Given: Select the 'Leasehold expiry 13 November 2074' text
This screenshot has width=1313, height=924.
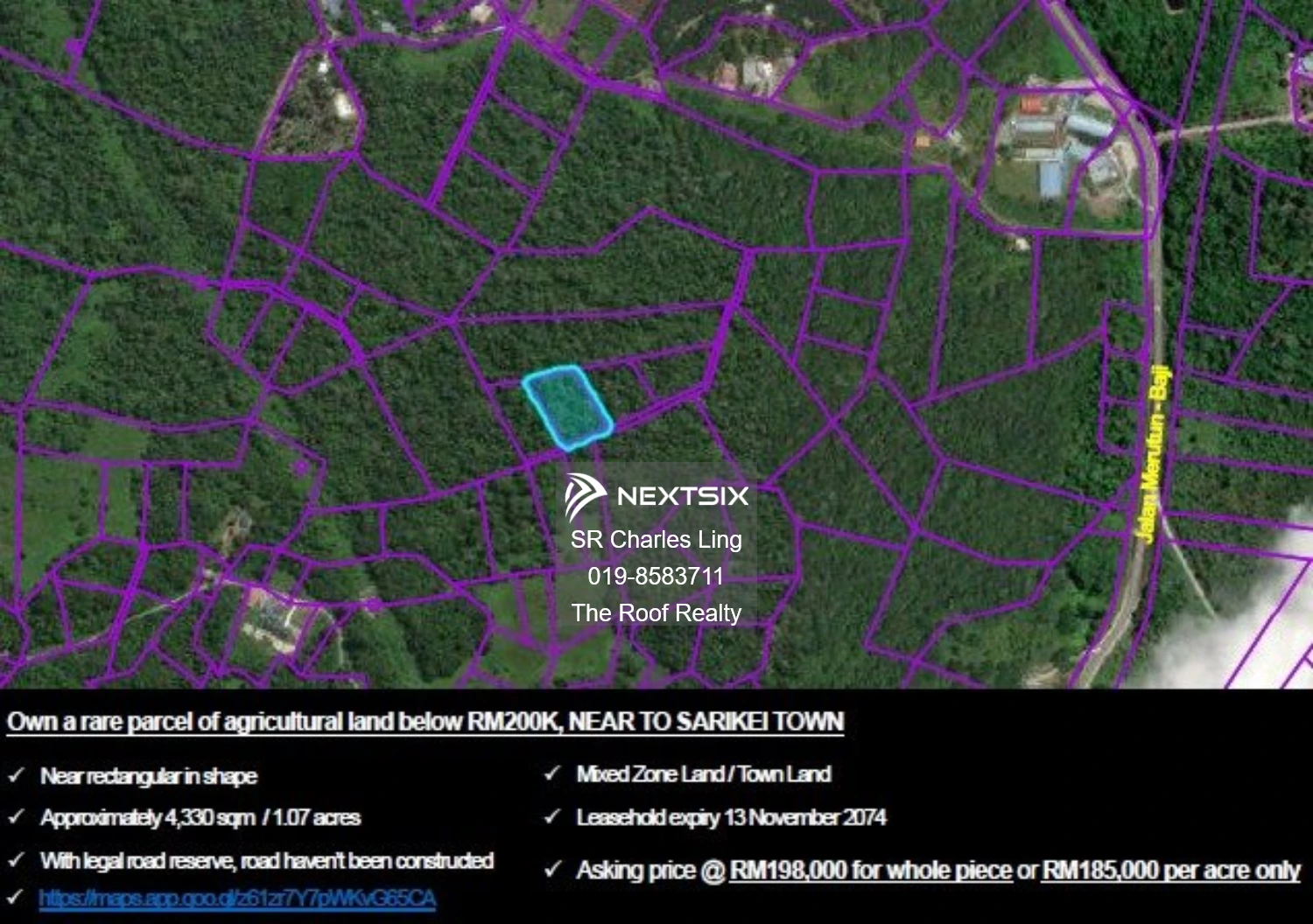Looking at the screenshot, I should click(x=731, y=817).
